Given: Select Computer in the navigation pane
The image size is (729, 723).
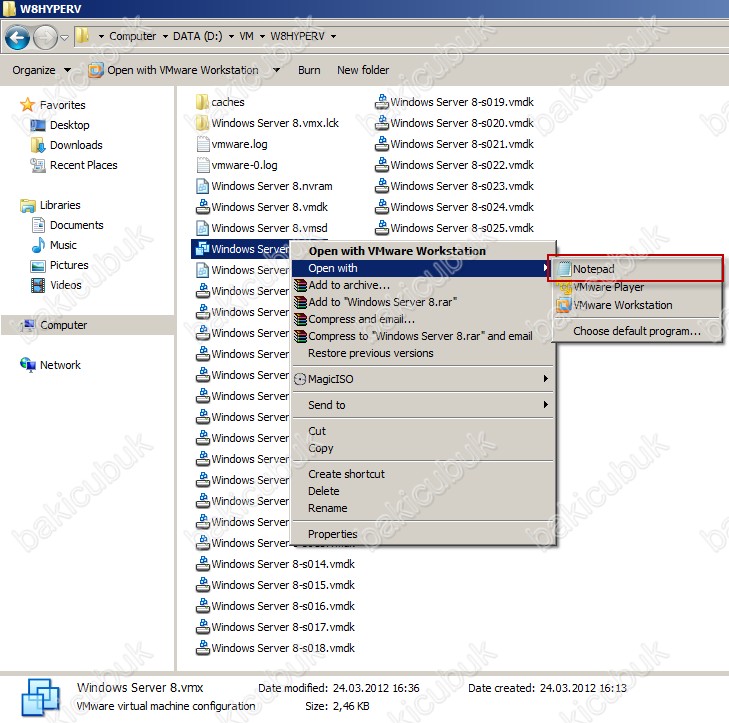Looking at the screenshot, I should 63,325.
